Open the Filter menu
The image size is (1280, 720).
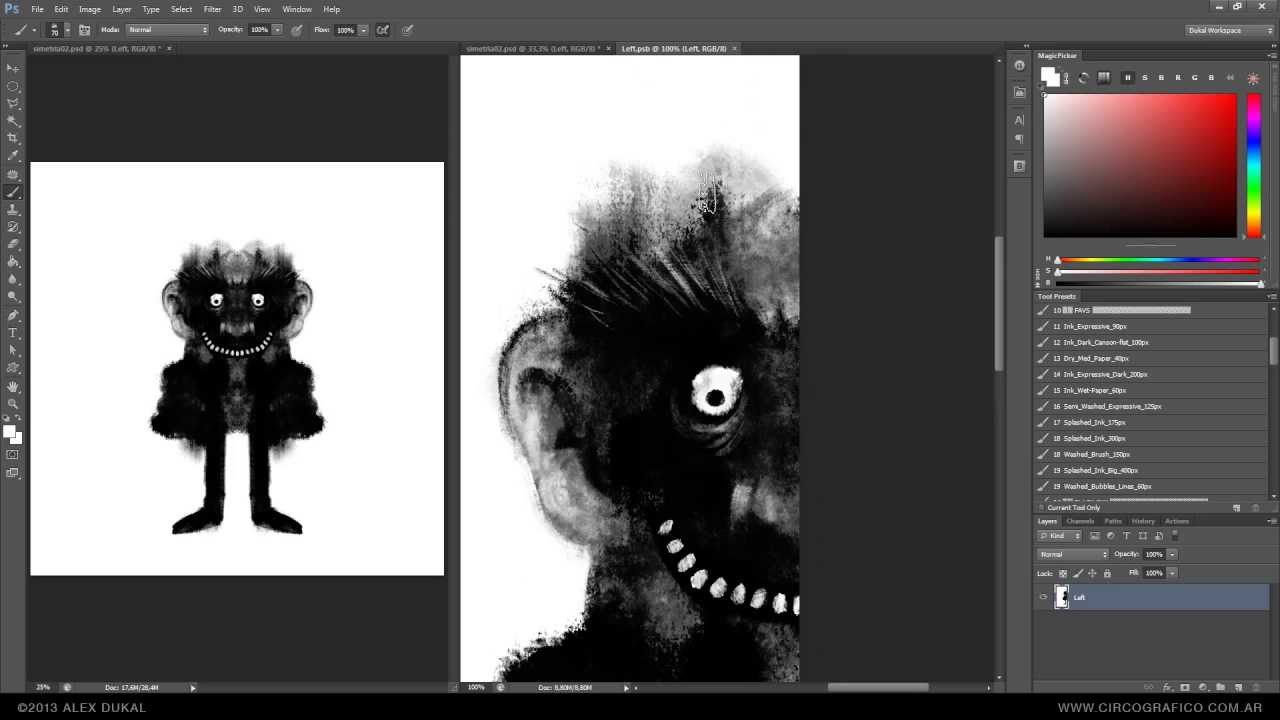(212, 9)
